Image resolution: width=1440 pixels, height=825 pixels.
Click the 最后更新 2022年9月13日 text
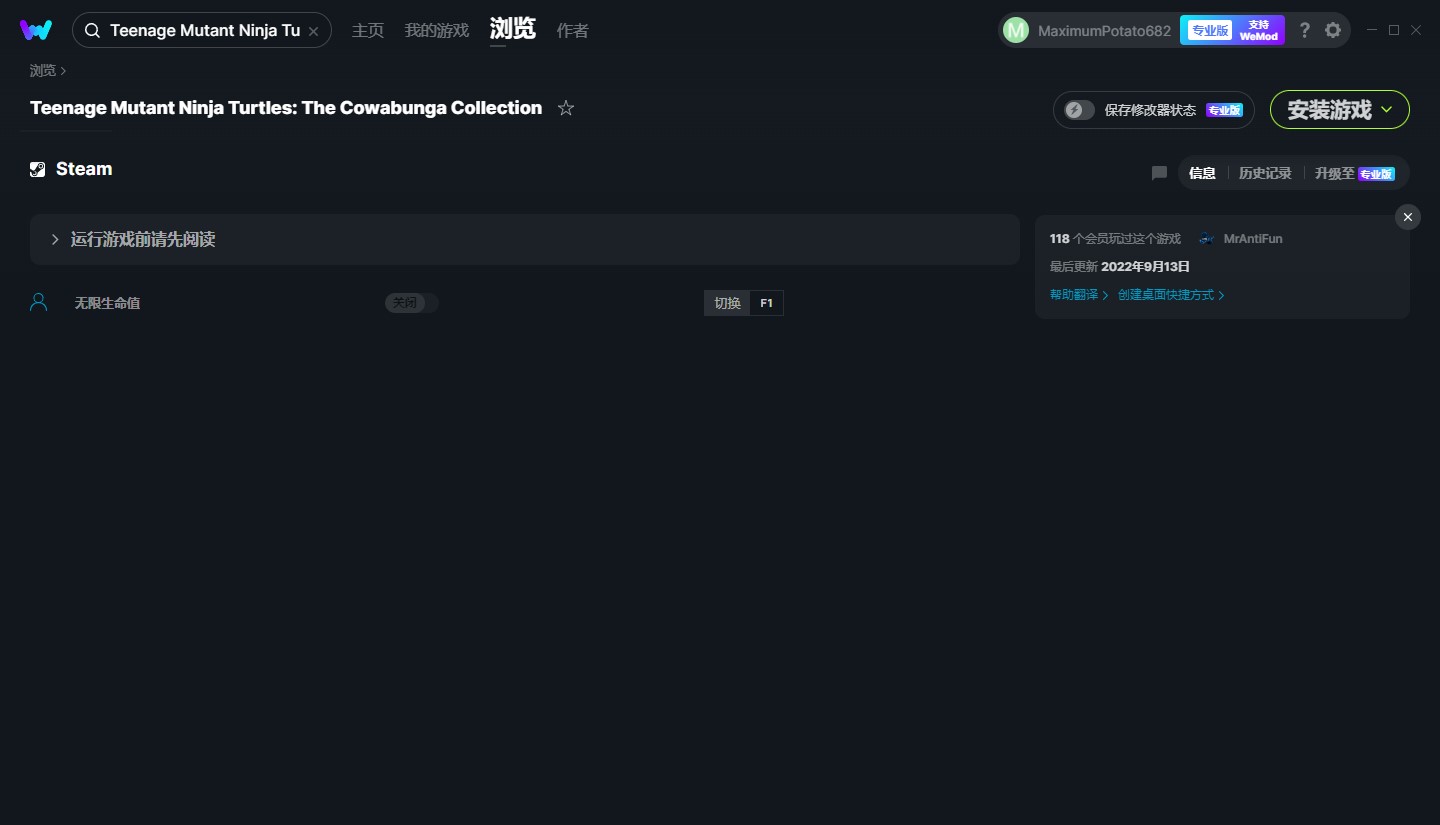(1119, 267)
